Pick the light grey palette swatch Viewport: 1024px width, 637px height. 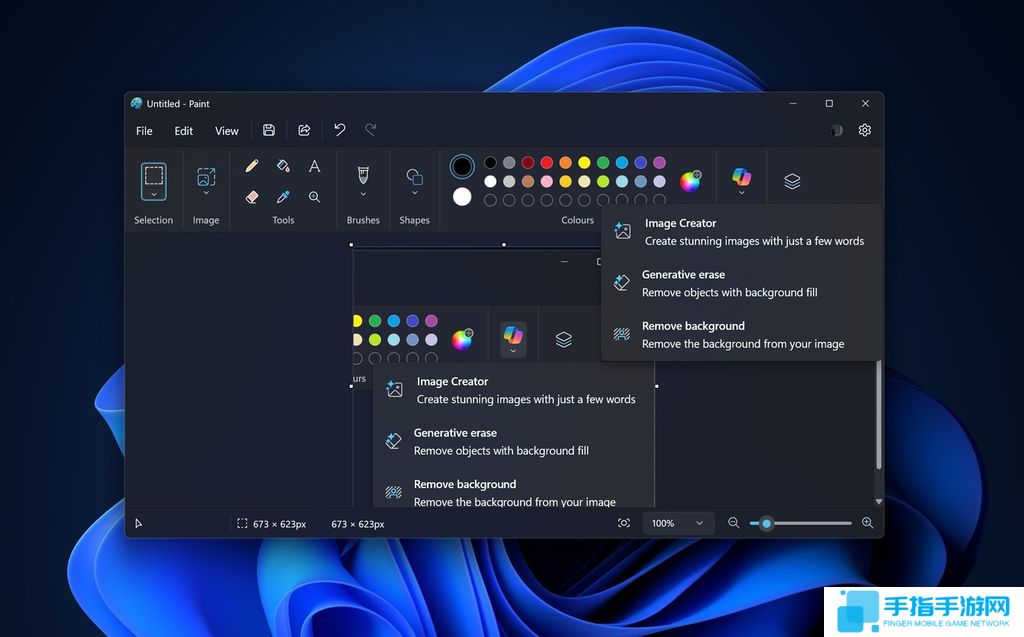point(509,181)
